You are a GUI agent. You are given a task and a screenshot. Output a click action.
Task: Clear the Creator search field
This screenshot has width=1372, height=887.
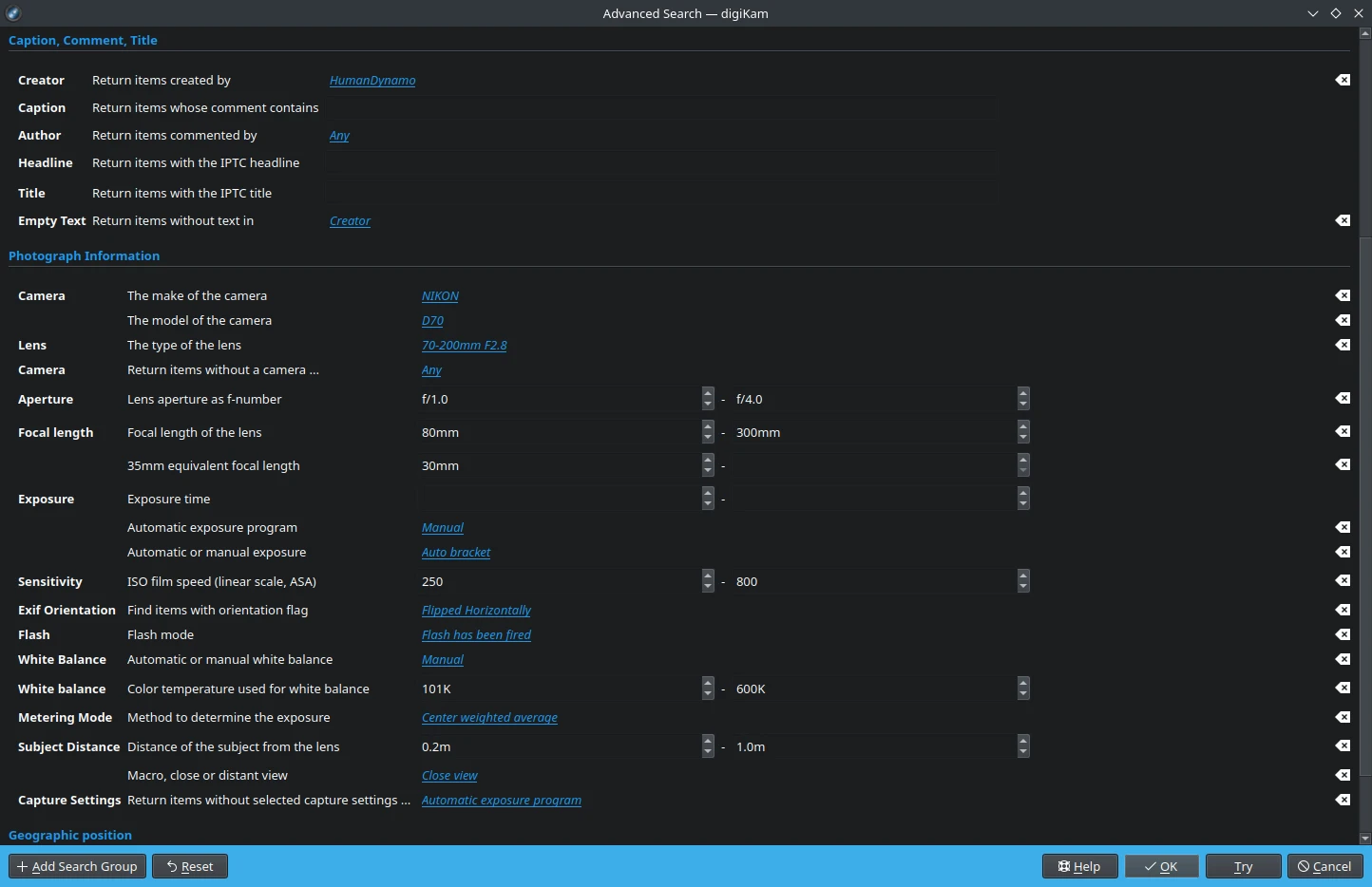(x=1342, y=80)
